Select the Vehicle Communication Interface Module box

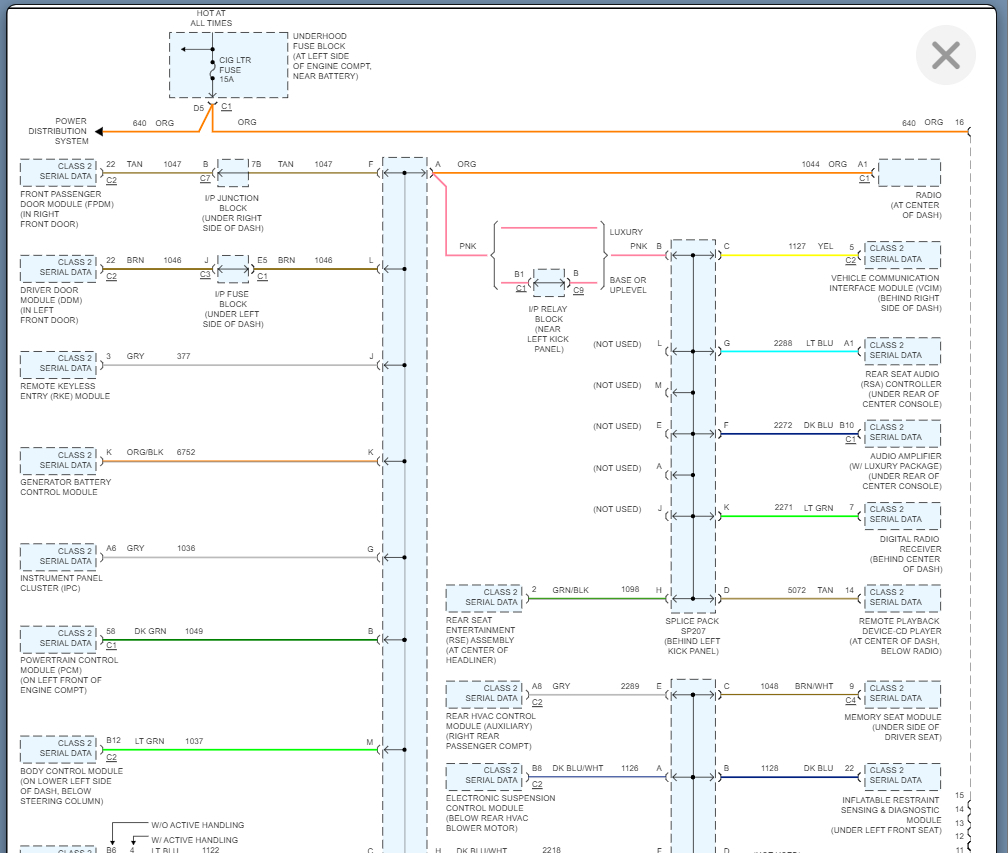(x=903, y=255)
